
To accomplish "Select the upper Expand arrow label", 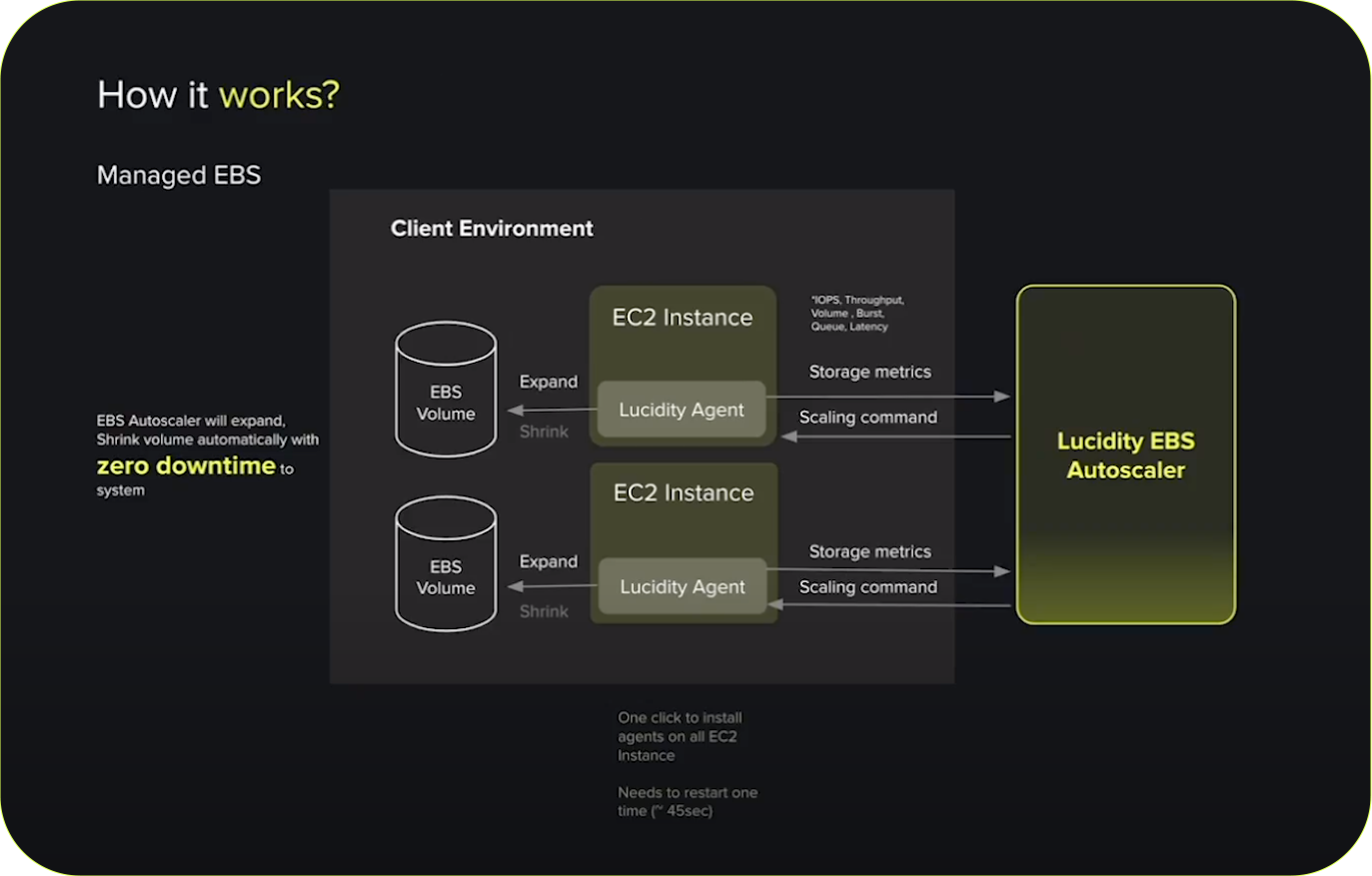I will click(548, 382).
